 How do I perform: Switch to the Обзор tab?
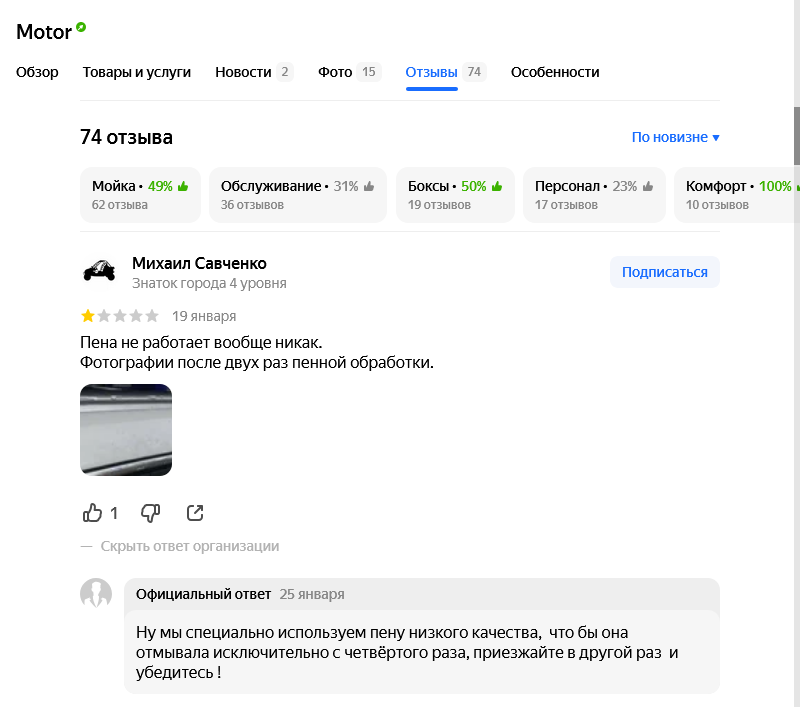point(37,72)
